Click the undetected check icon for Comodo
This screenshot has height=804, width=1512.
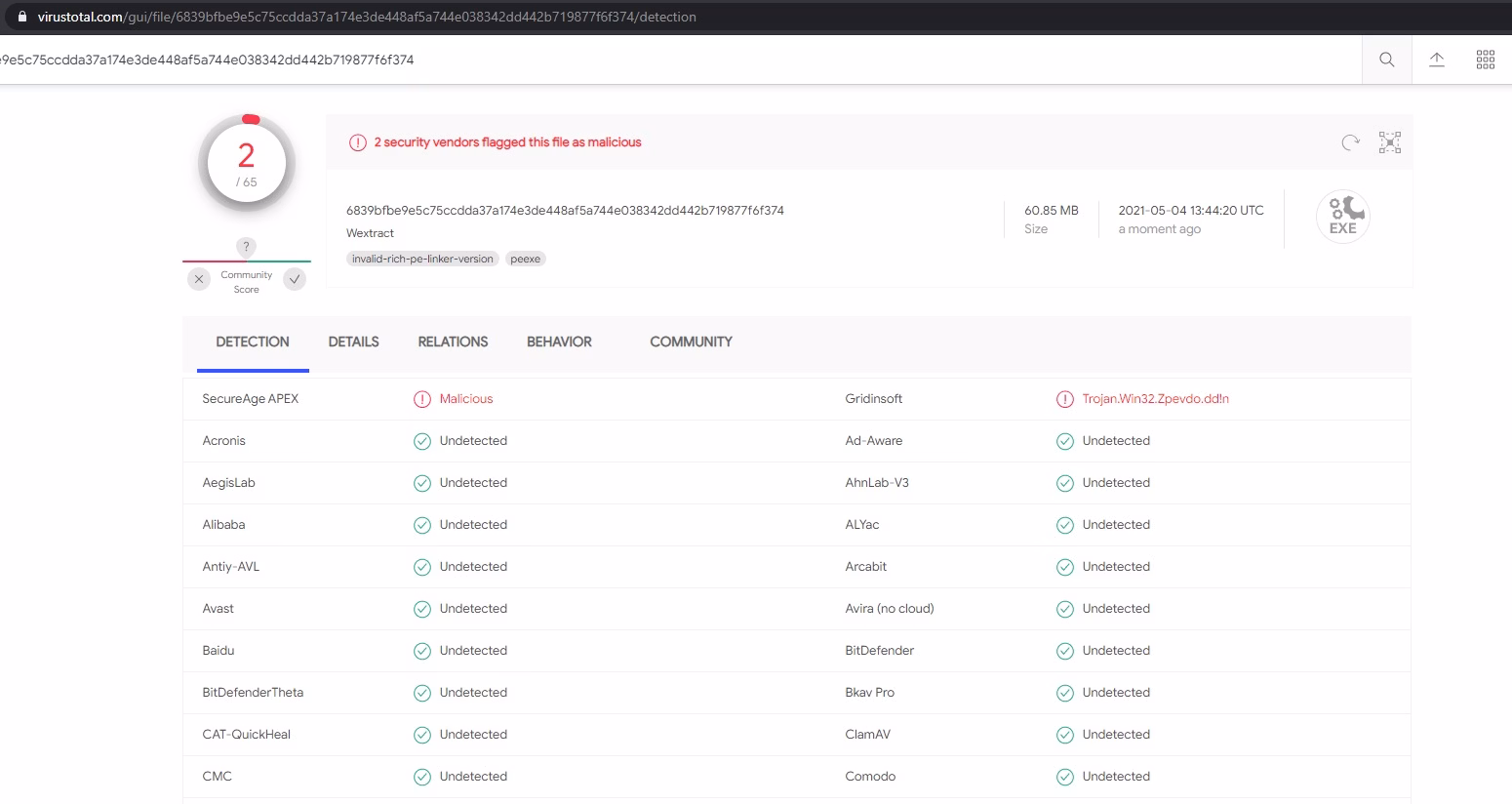coord(1065,777)
